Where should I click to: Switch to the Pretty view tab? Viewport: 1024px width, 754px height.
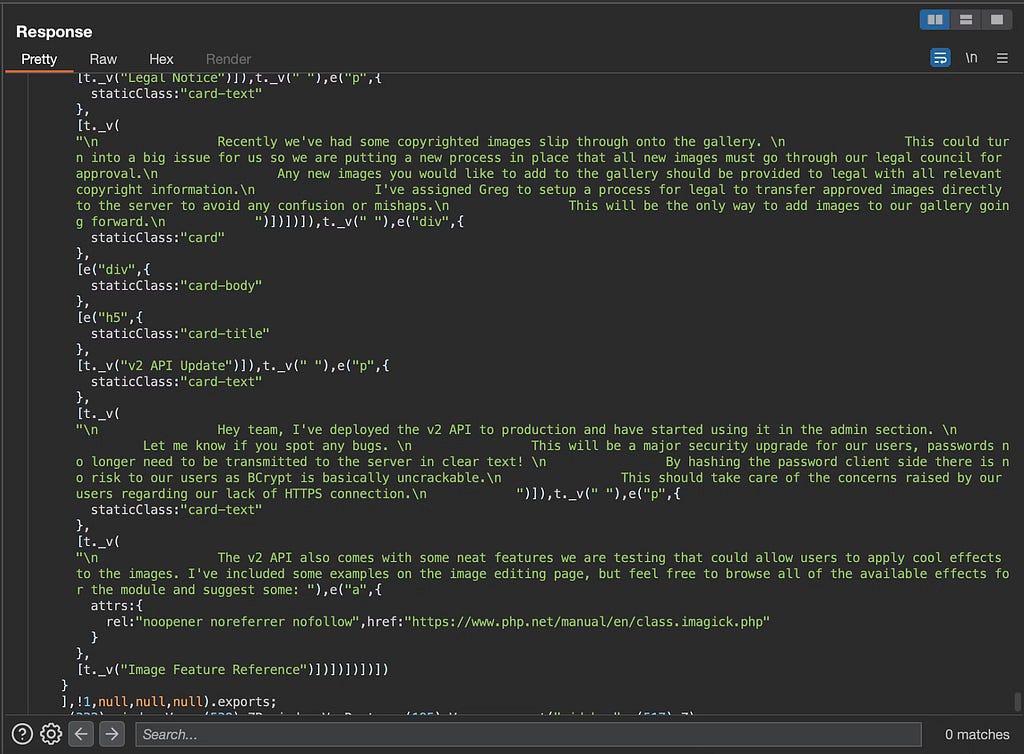click(39, 59)
